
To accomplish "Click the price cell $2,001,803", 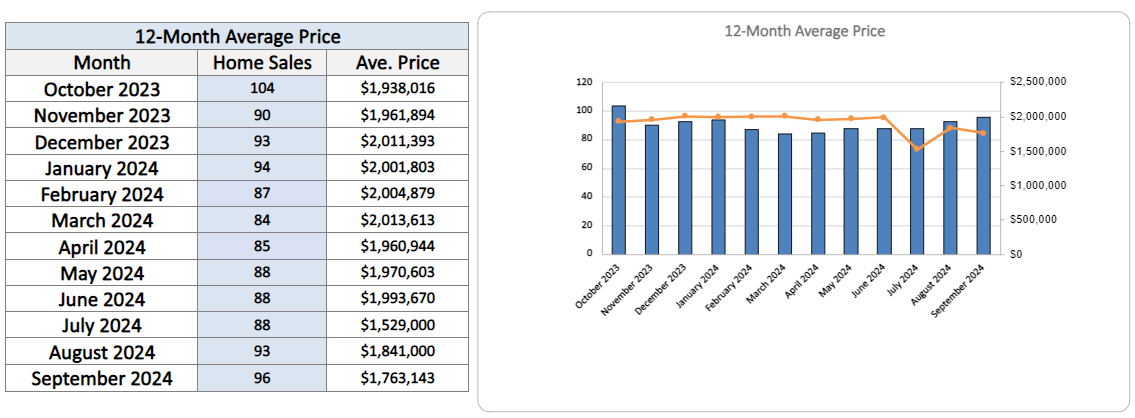I will pos(397,168).
